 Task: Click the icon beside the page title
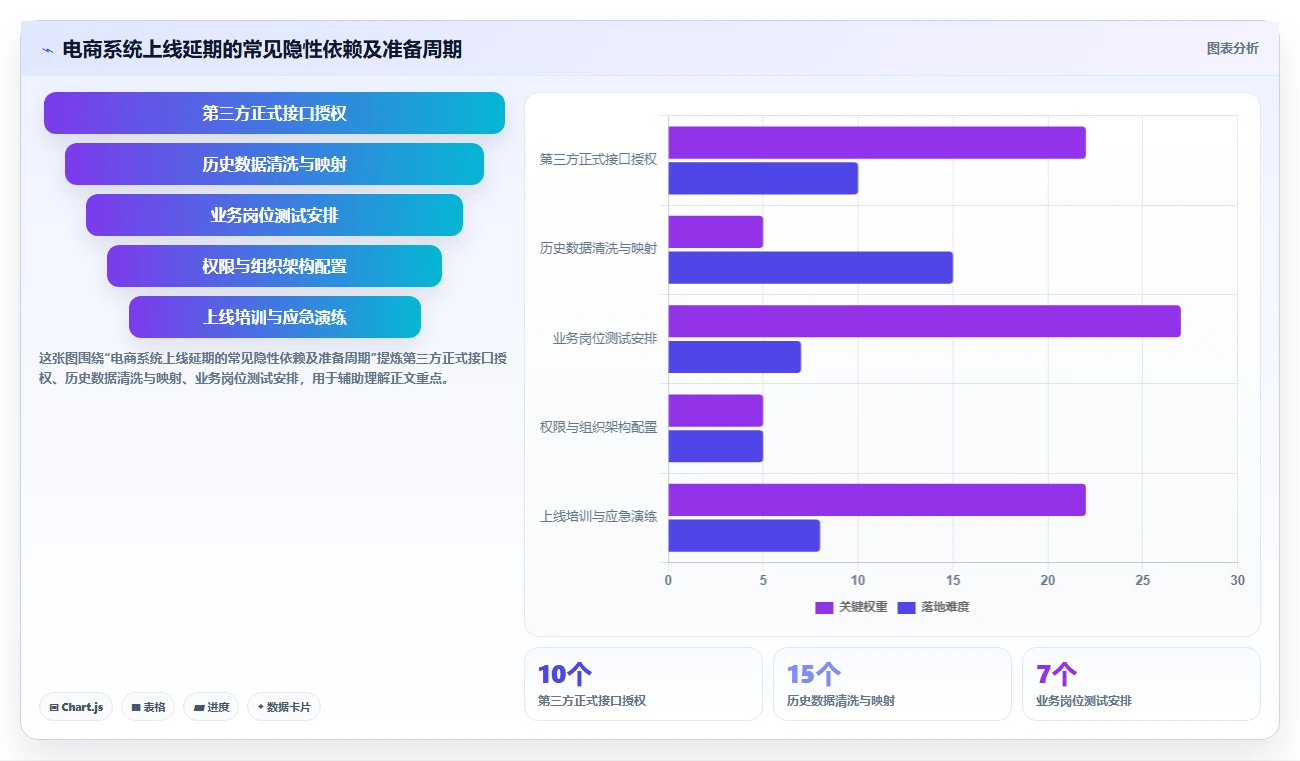click(x=47, y=50)
